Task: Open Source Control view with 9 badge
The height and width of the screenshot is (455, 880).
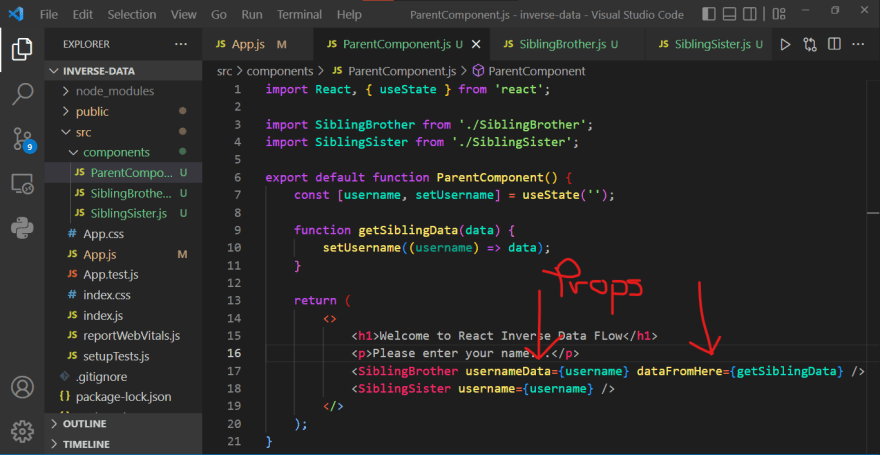Action: click(24, 140)
